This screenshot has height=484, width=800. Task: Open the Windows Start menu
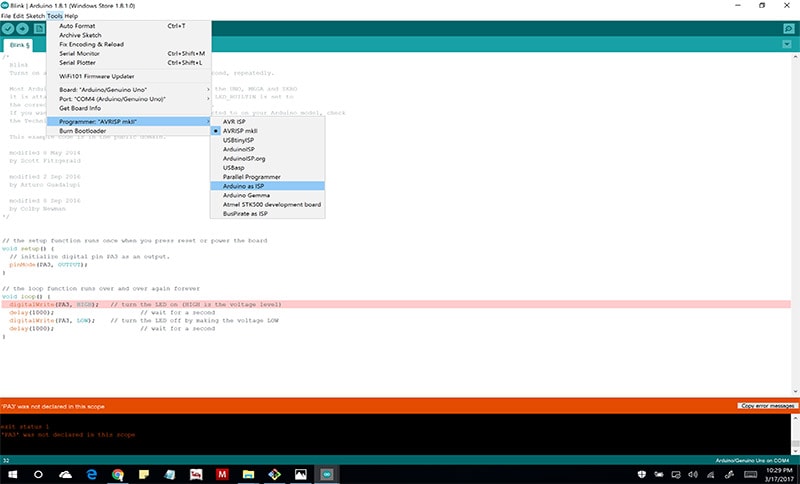click(x=12, y=474)
